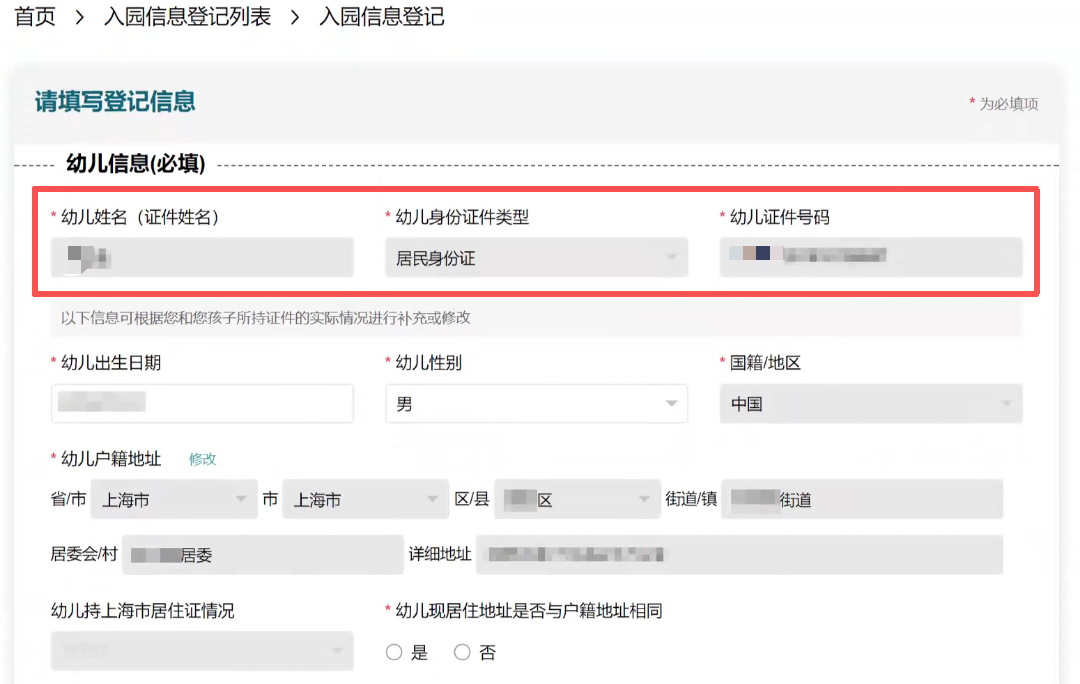Viewport: 1080px width, 684px height.
Task: Click the arrow icon in 市 dropdown
Action: [432, 499]
